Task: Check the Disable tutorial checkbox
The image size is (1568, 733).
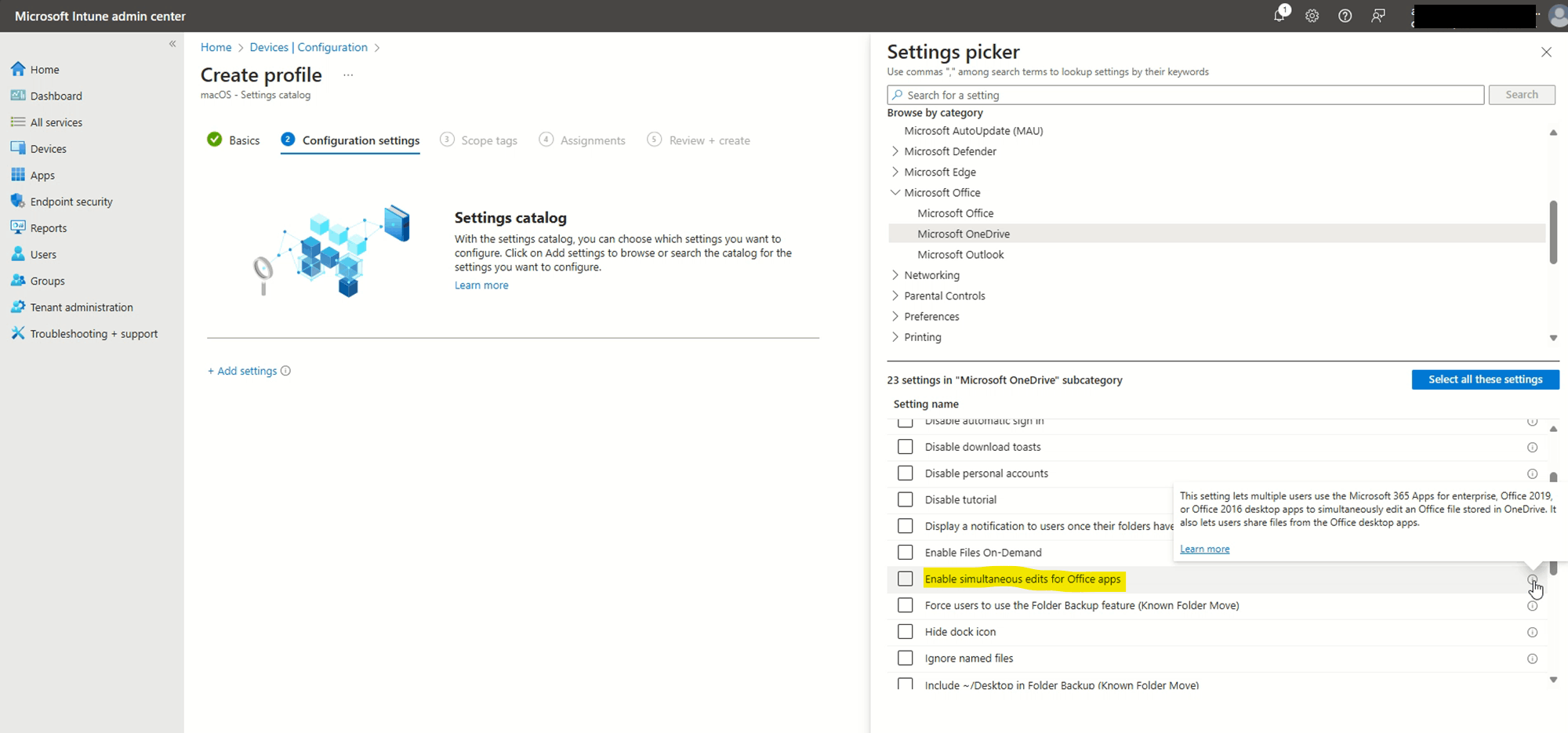Action: 906,499
